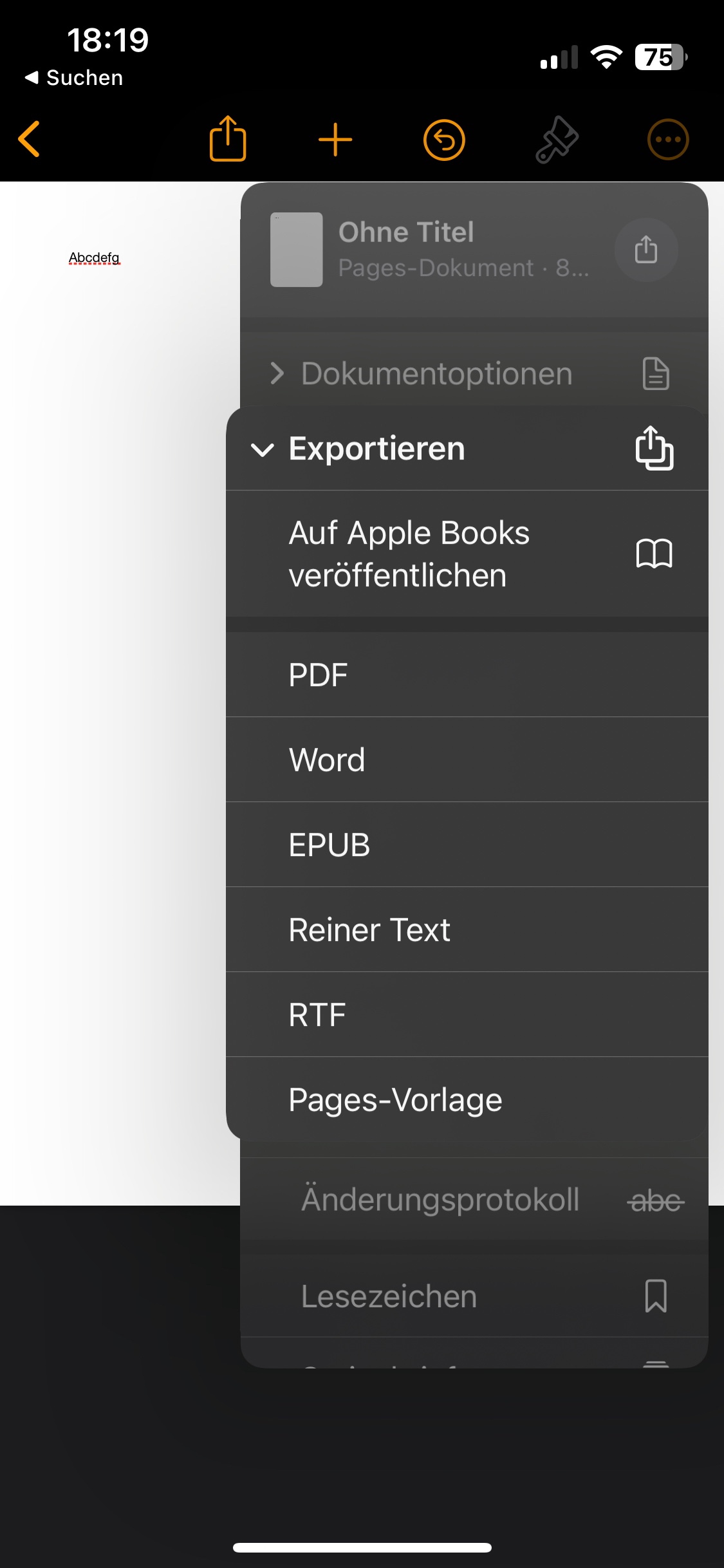Screen dimensions: 724x1568
Task: Tap the Apple Books book icon
Action: tap(654, 554)
